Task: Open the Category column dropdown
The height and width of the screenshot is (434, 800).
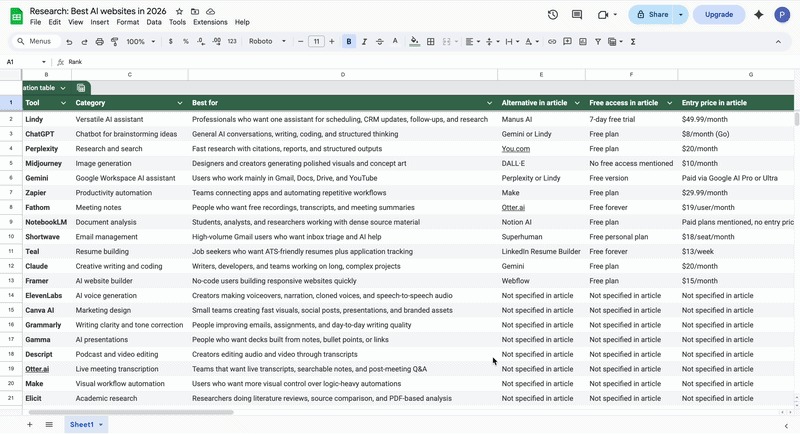Action: tap(180, 103)
